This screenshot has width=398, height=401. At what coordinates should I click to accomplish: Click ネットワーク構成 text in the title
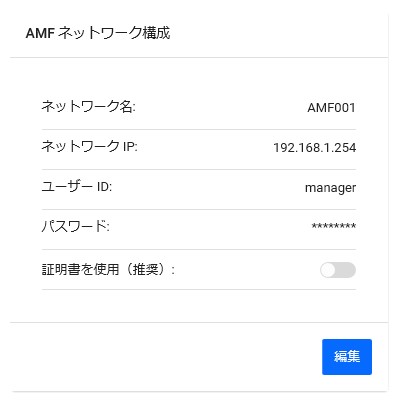click(x=114, y=33)
